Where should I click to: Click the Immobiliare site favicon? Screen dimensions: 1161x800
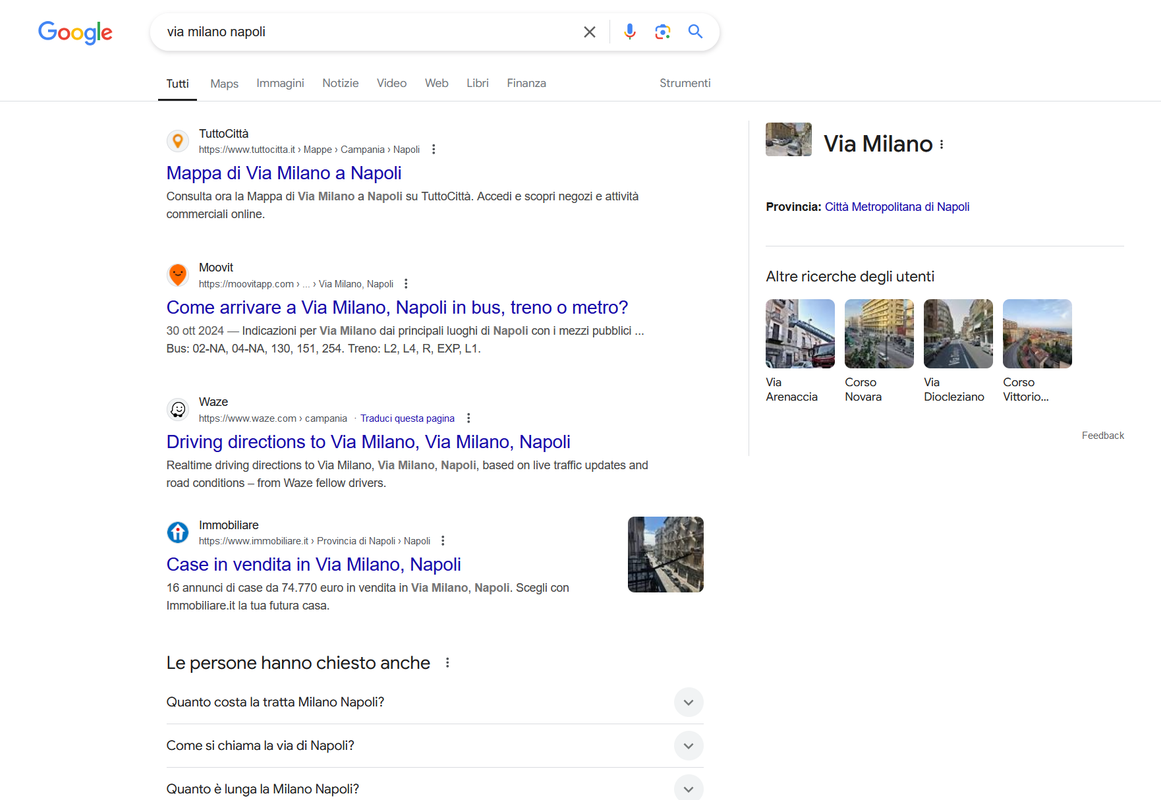click(178, 532)
